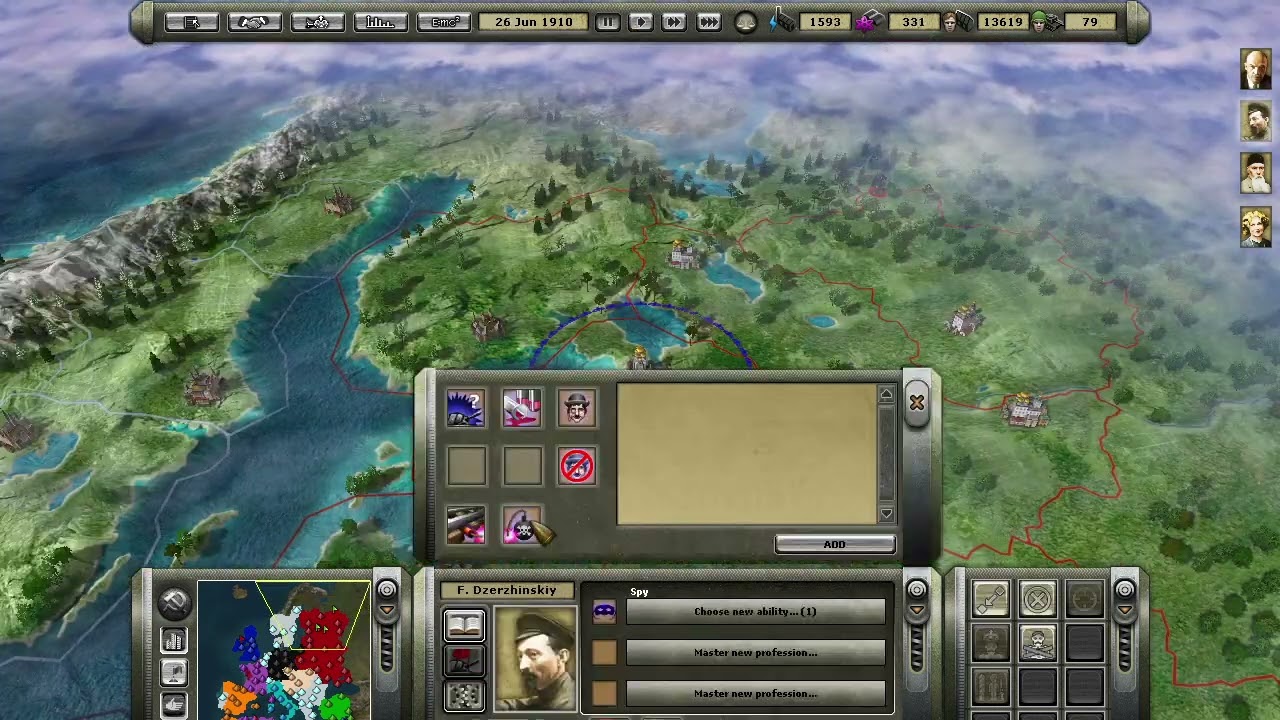The width and height of the screenshot is (1280, 720).
Task: Open the E=mc² technology screen
Action: tap(444, 22)
